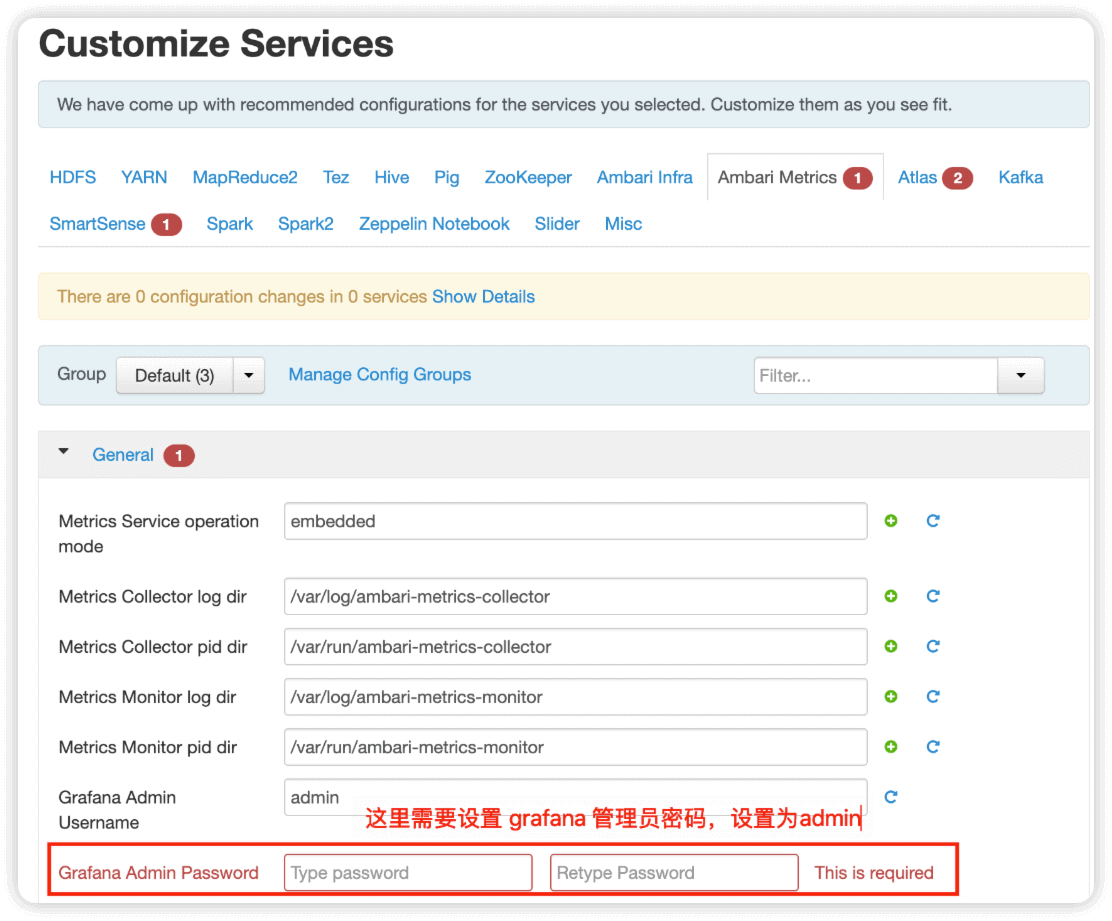Collapse the General section triangle
The image size is (1112, 921).
point(64,451)
